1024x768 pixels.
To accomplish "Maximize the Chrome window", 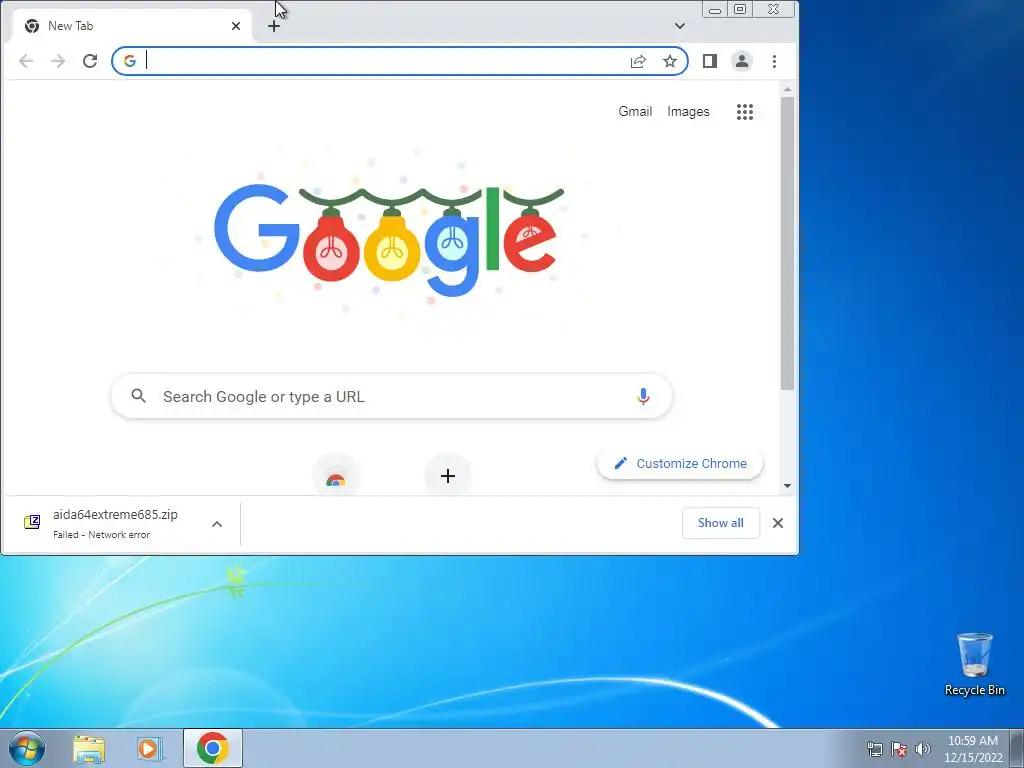I will (740, 10).
